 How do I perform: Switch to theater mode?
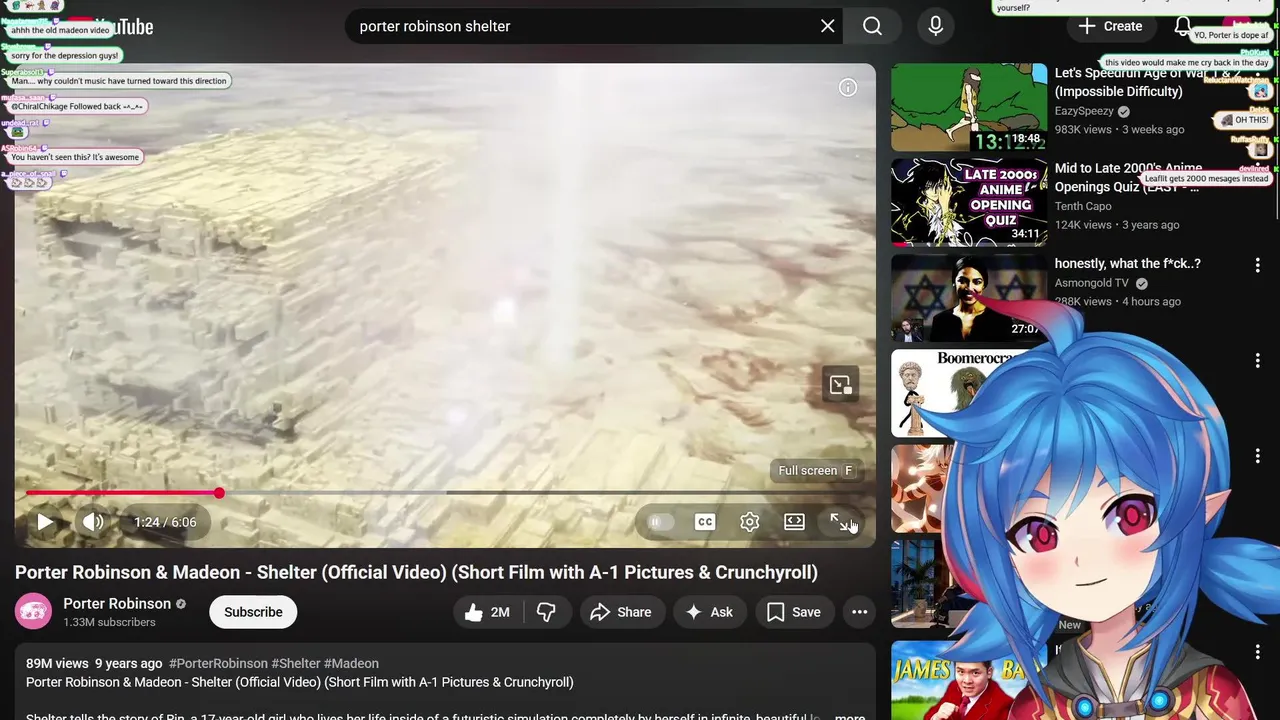(794, 522)
